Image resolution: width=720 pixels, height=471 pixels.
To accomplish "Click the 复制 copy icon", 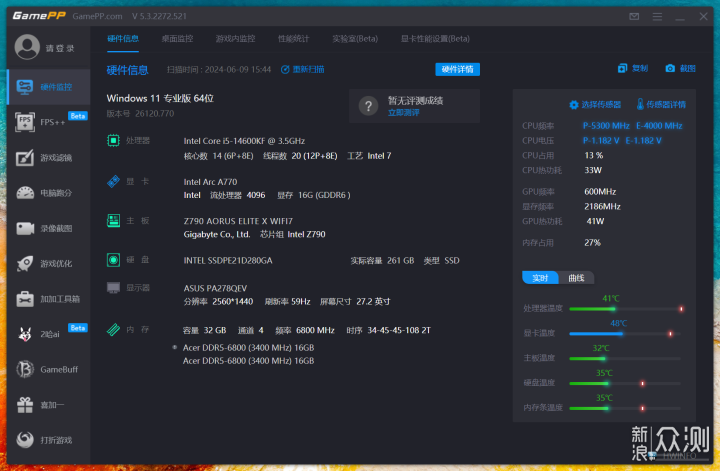I will click(x=622, y=68).
